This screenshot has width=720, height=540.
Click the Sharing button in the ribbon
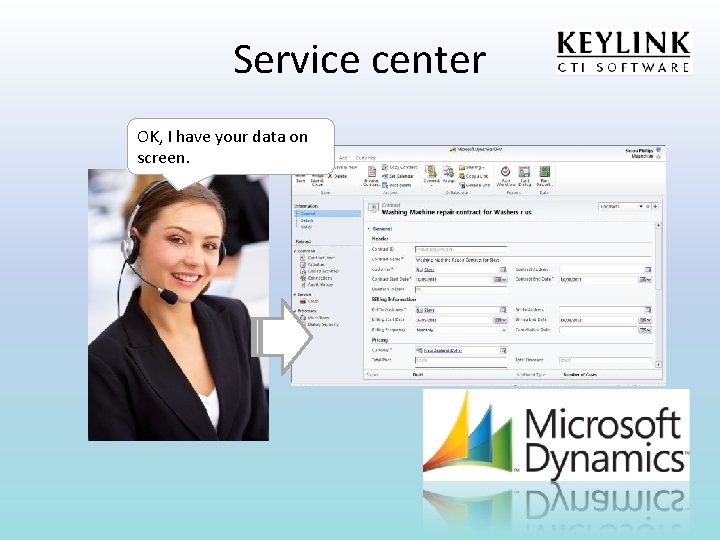pyautogui.click(x=472, y=168)
